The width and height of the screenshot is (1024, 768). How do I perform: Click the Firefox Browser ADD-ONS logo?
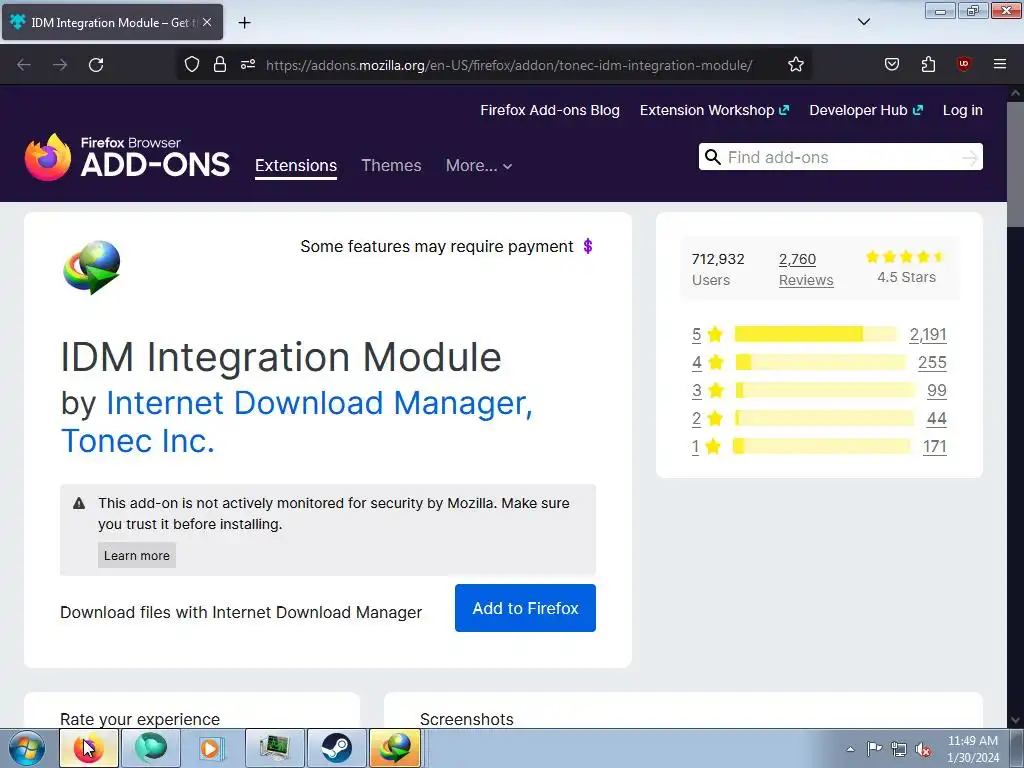pyautogui.click(x=127, y=157)
